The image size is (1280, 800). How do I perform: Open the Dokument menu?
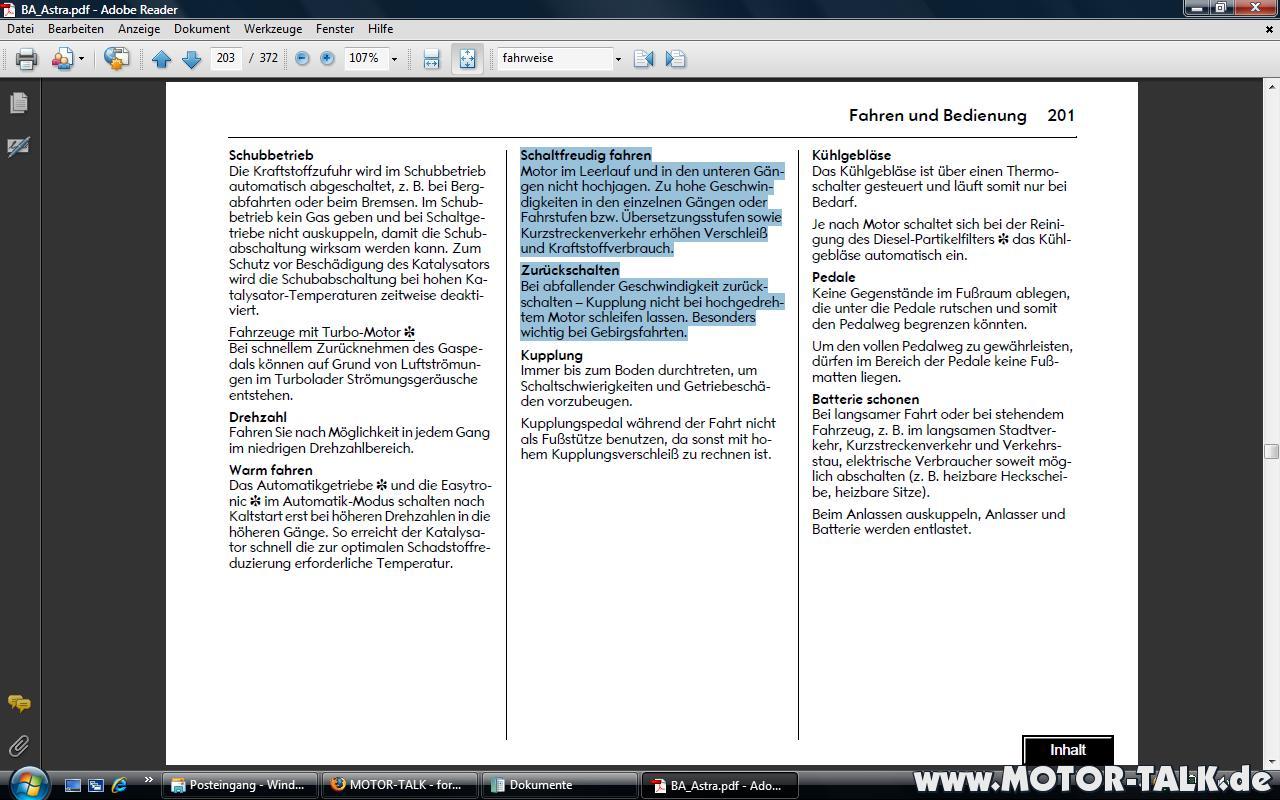click(x=201, y=29)
